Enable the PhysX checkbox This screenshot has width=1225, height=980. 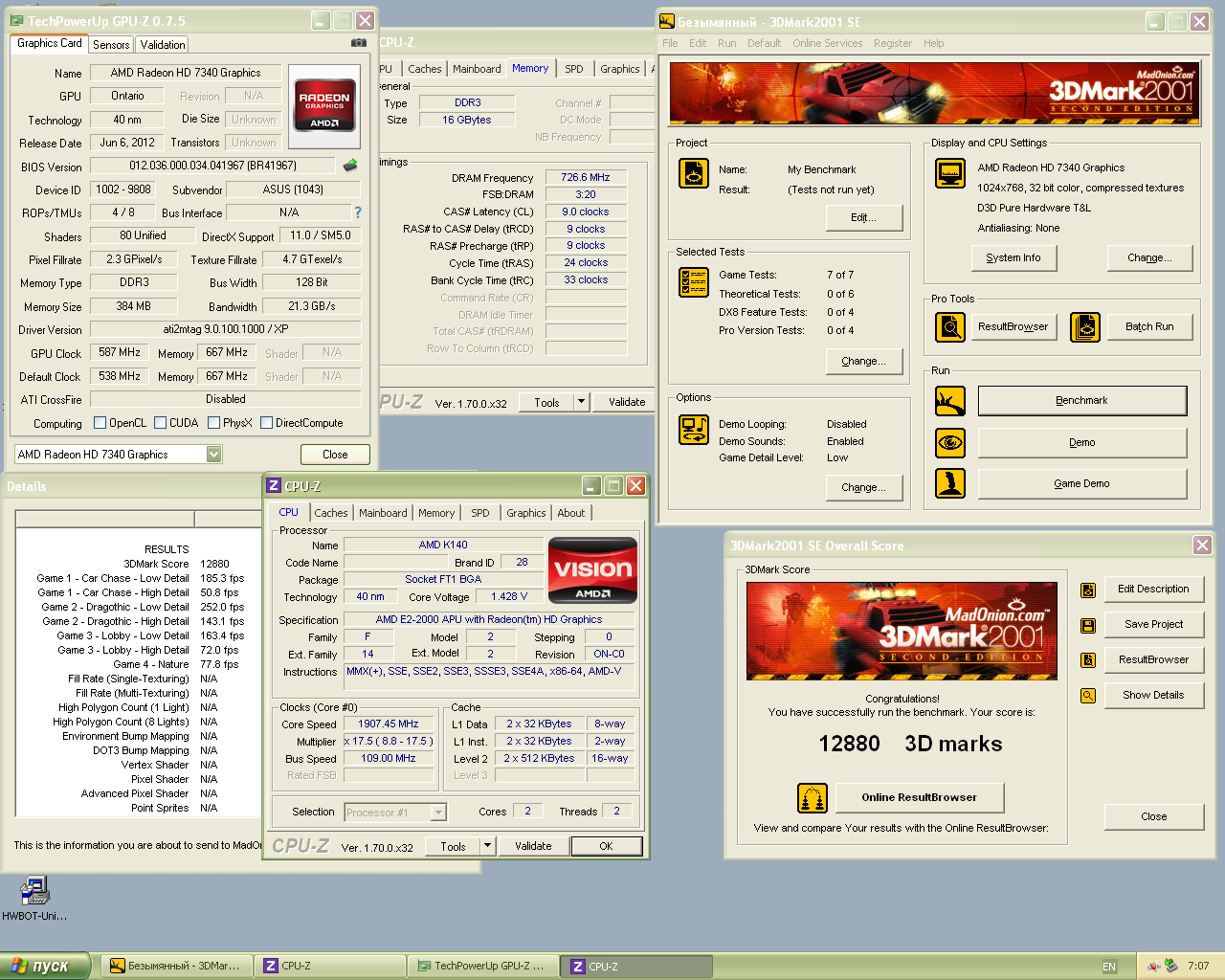pos(214,423)
